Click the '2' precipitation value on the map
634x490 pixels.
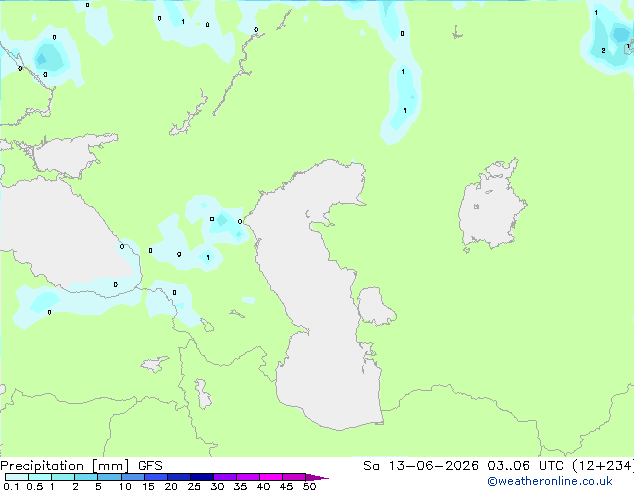pyautogui.click(x=603, y=51)
